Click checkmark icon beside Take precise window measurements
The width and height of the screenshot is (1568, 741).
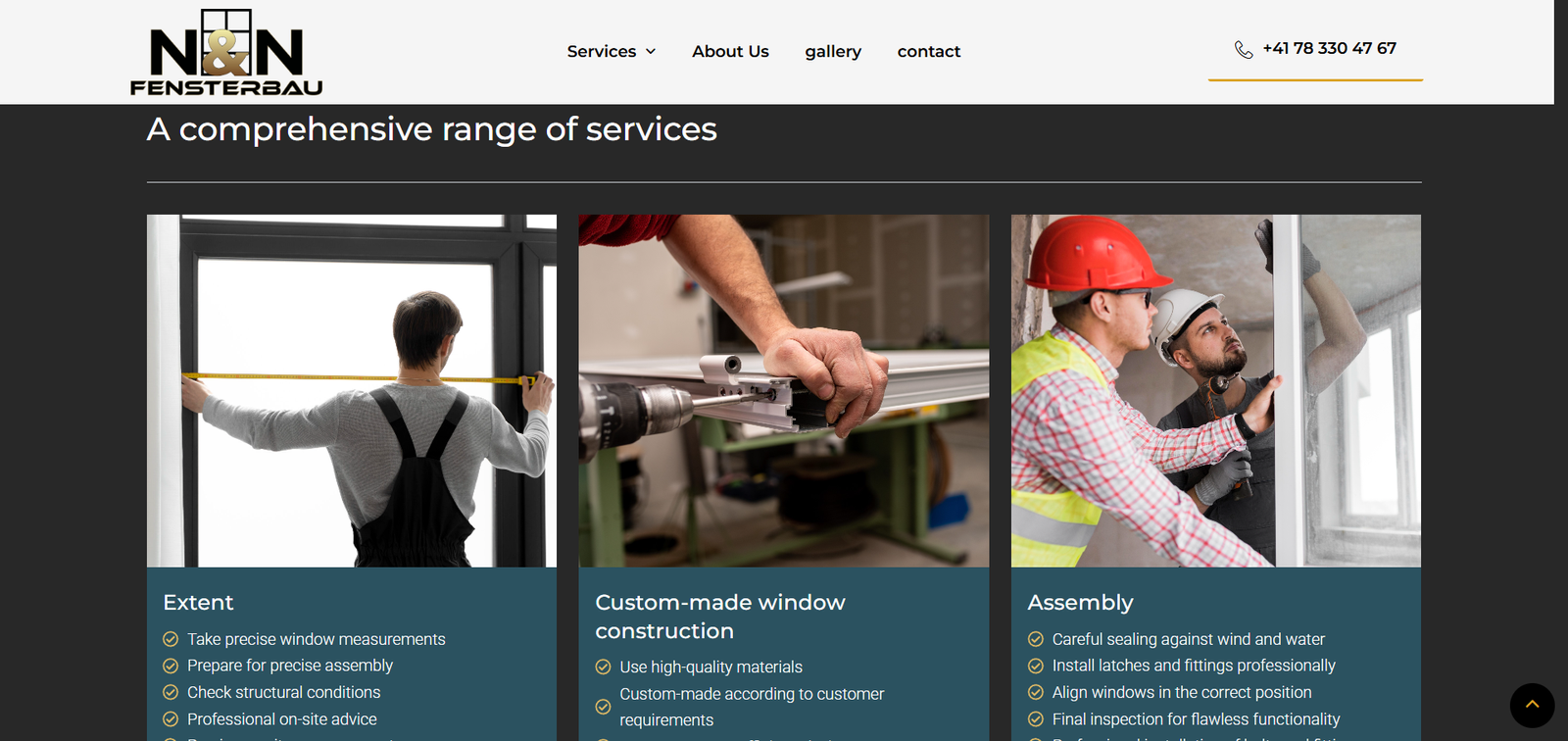(171, 639)
